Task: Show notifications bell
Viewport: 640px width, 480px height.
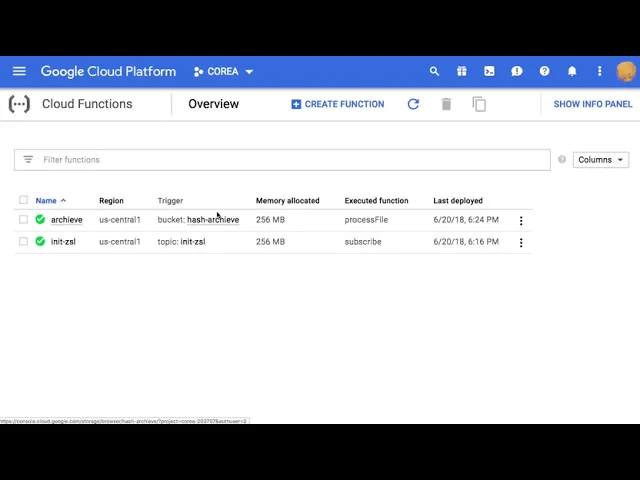Action: pyautogui.click(x=572, y=71)
